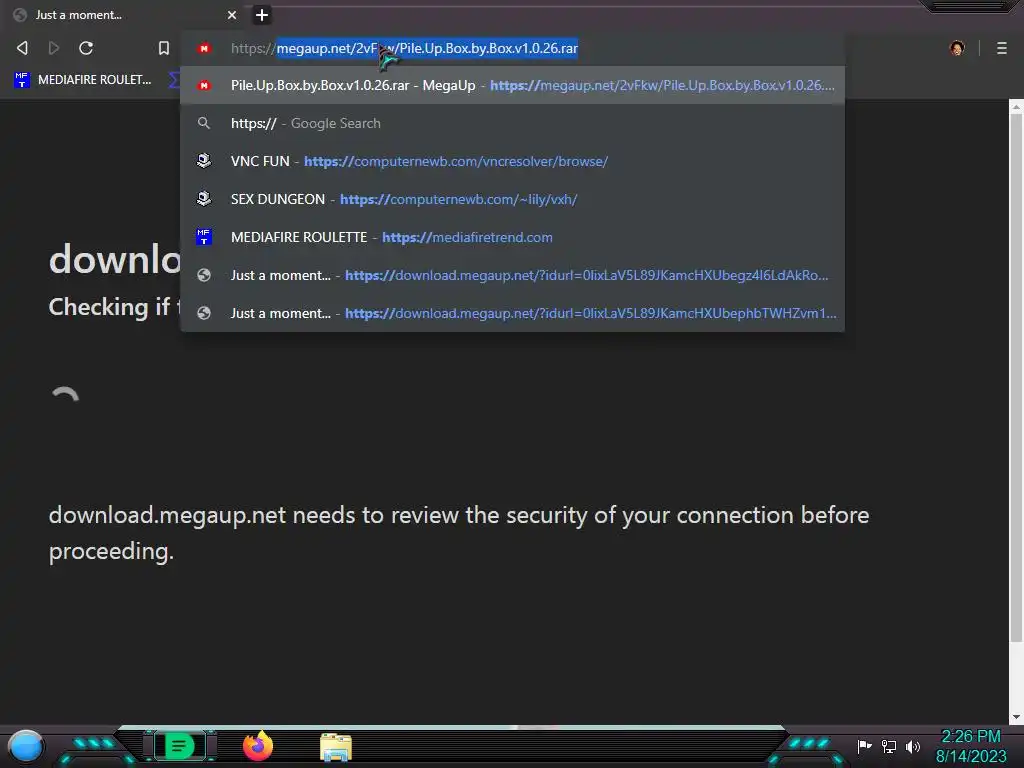Open the Start orb on the taskbar

25,747
